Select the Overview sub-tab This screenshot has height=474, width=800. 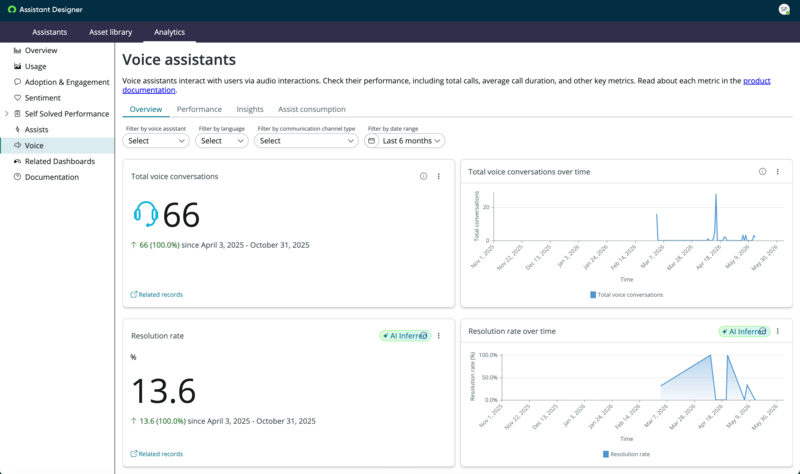tap(146, 109)
